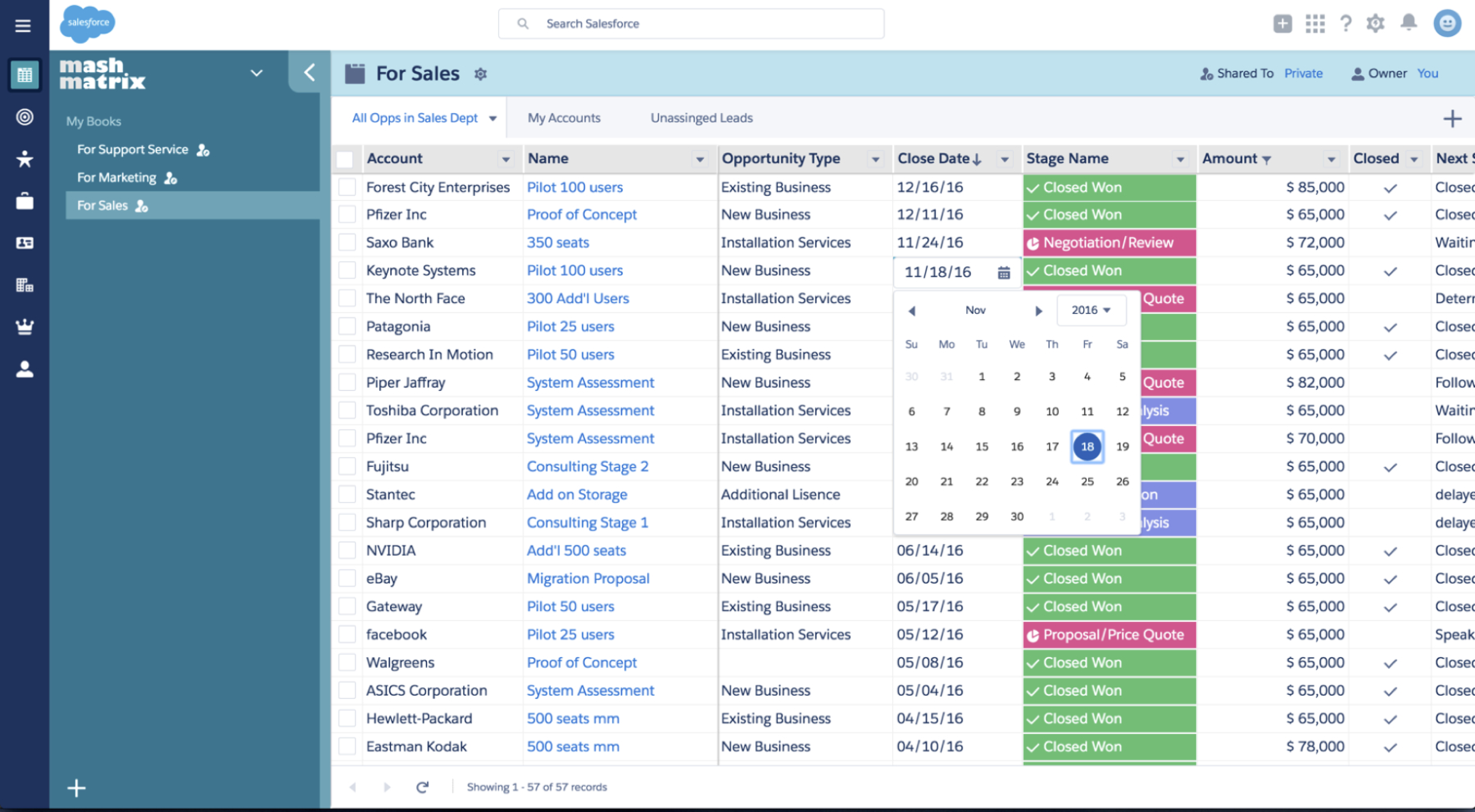The width and height of the screenshot is (1475, 812).
Task: Click the crown icon in the left rail
Action: [x=24, y=326]
